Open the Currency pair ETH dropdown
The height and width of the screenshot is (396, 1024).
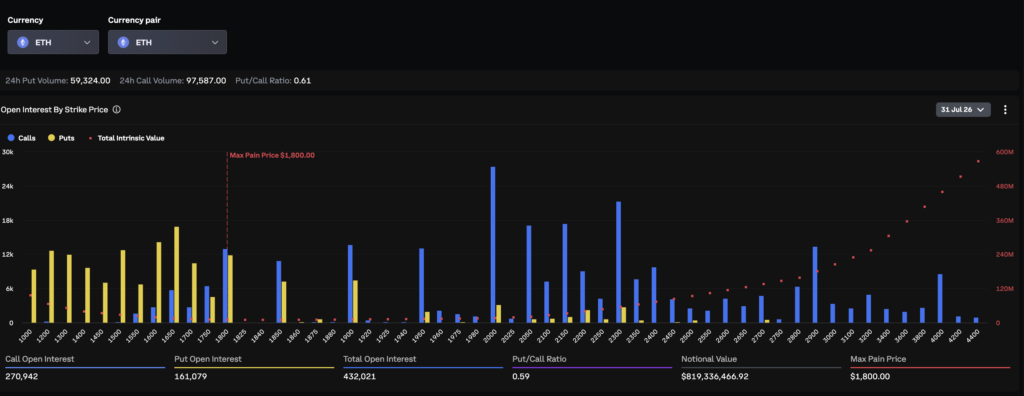tap(167, 42)
